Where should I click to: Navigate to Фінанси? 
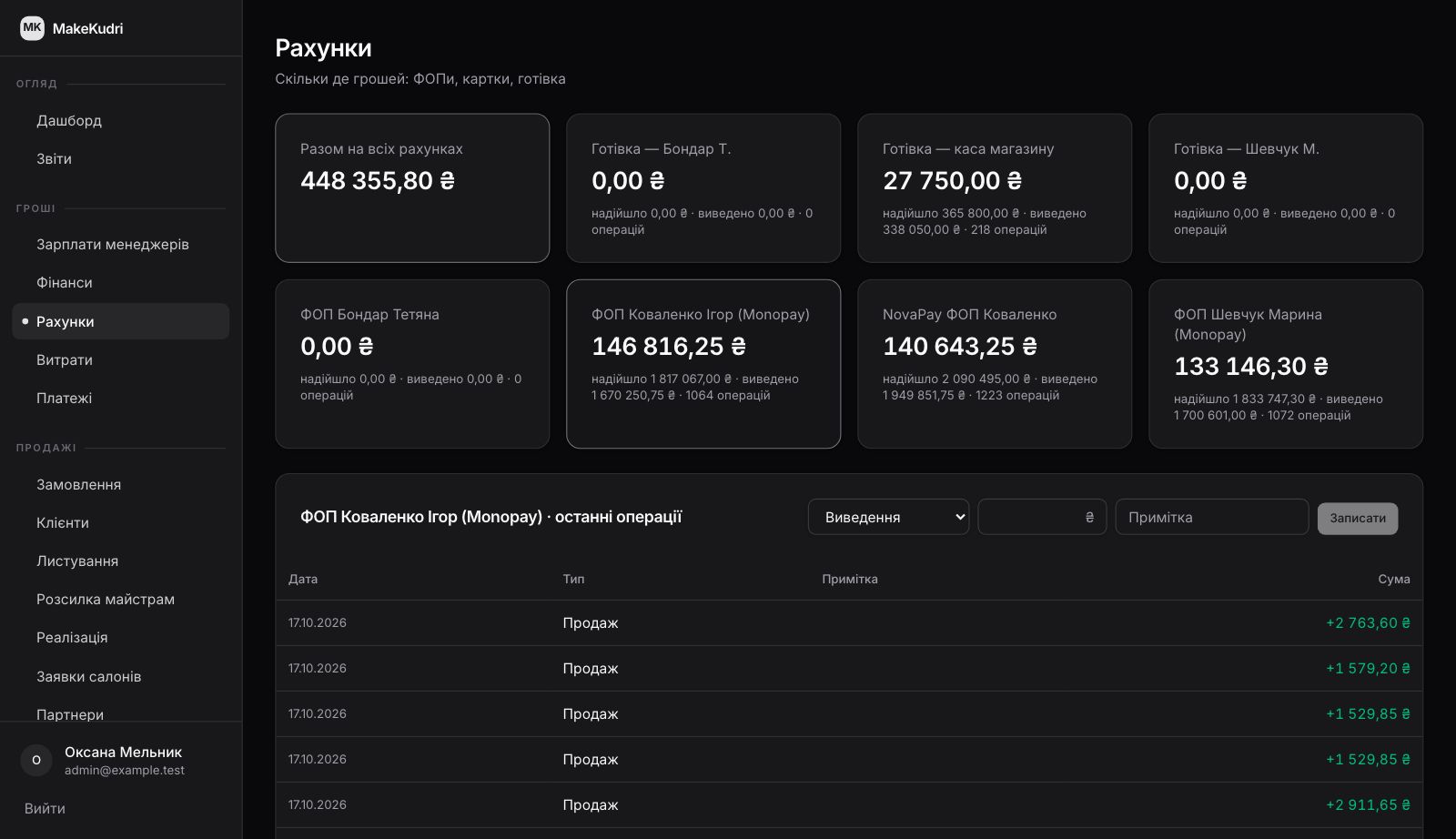120,282
